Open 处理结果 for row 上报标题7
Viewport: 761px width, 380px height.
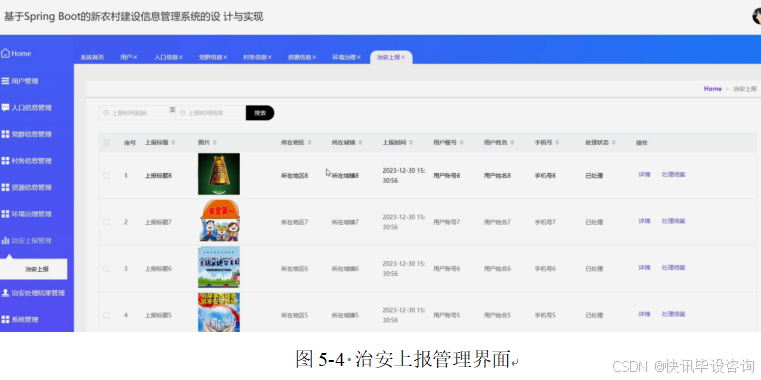674,221
